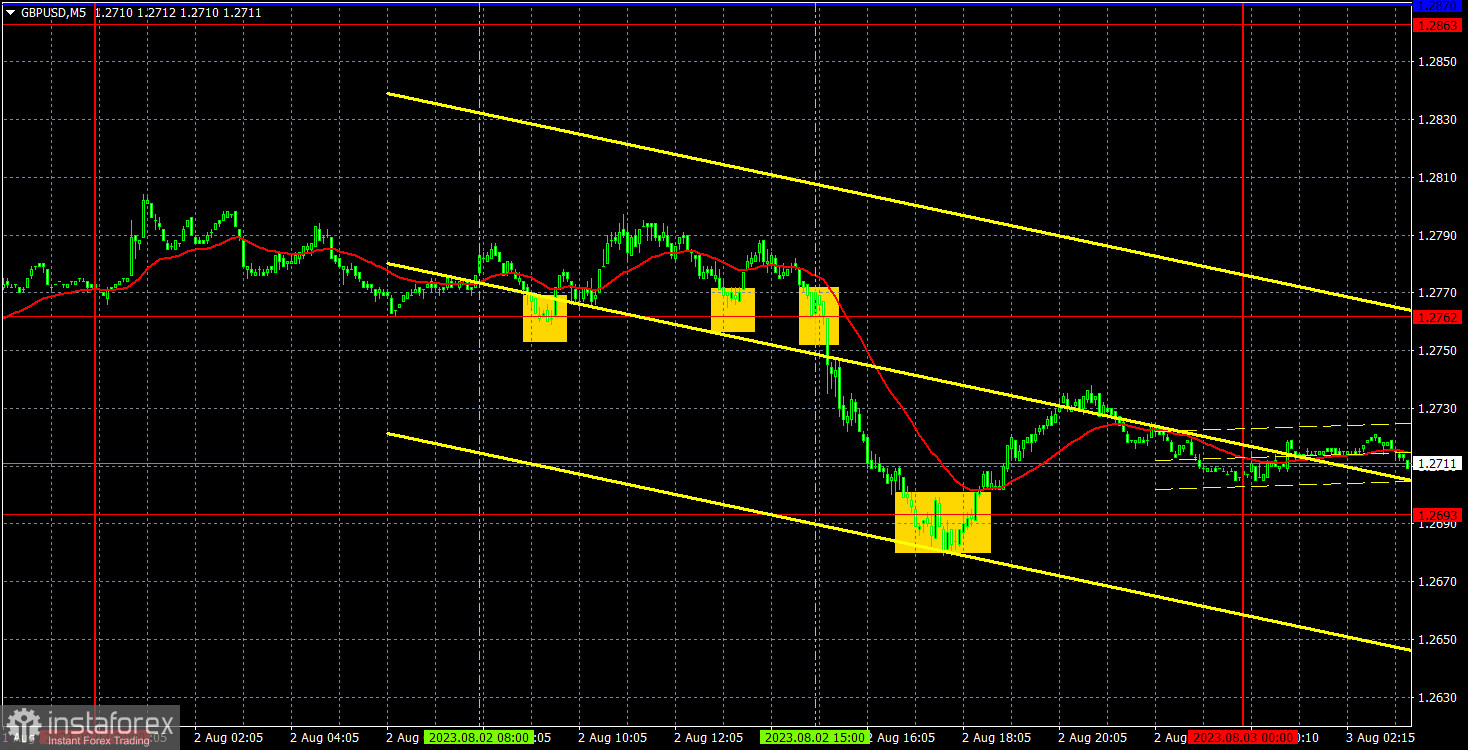
Task: Select the large yellow signal box near 1.2693
Action: click(x=943, y=522)
